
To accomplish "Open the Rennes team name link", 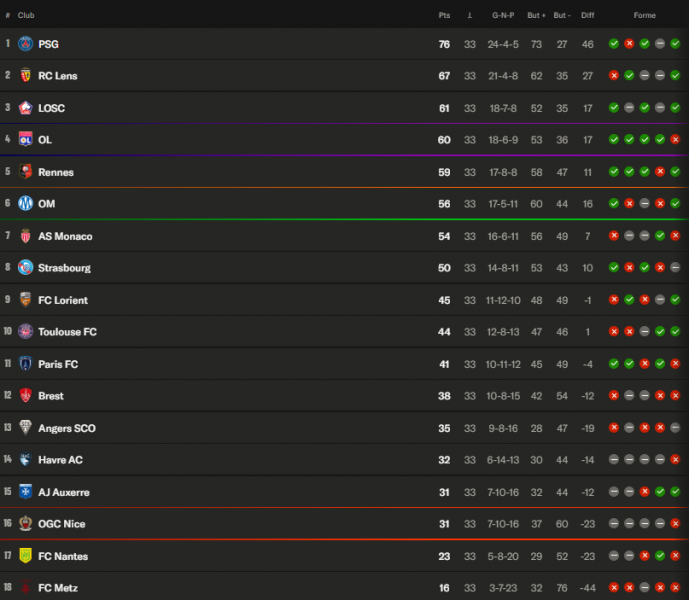I will tap(56, 172).
